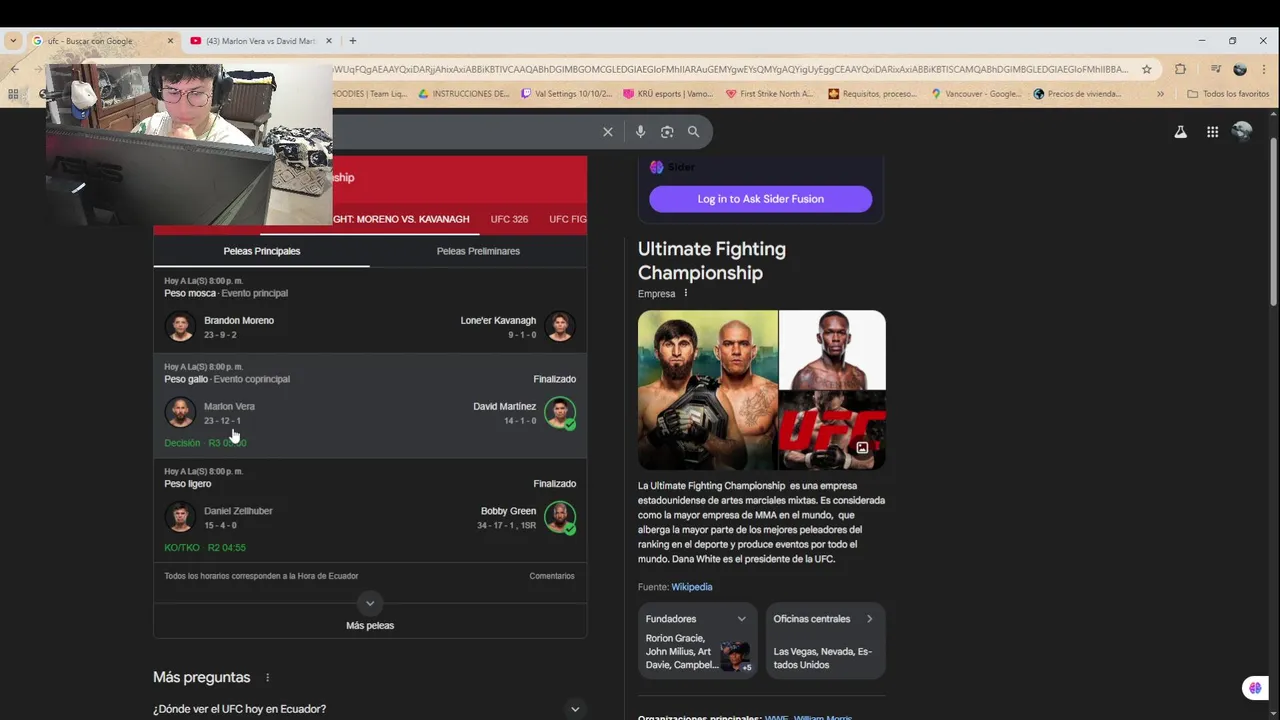Open the browser media control icon
This screenshot has width=1280, height=720.
[x=1216, y=69]
